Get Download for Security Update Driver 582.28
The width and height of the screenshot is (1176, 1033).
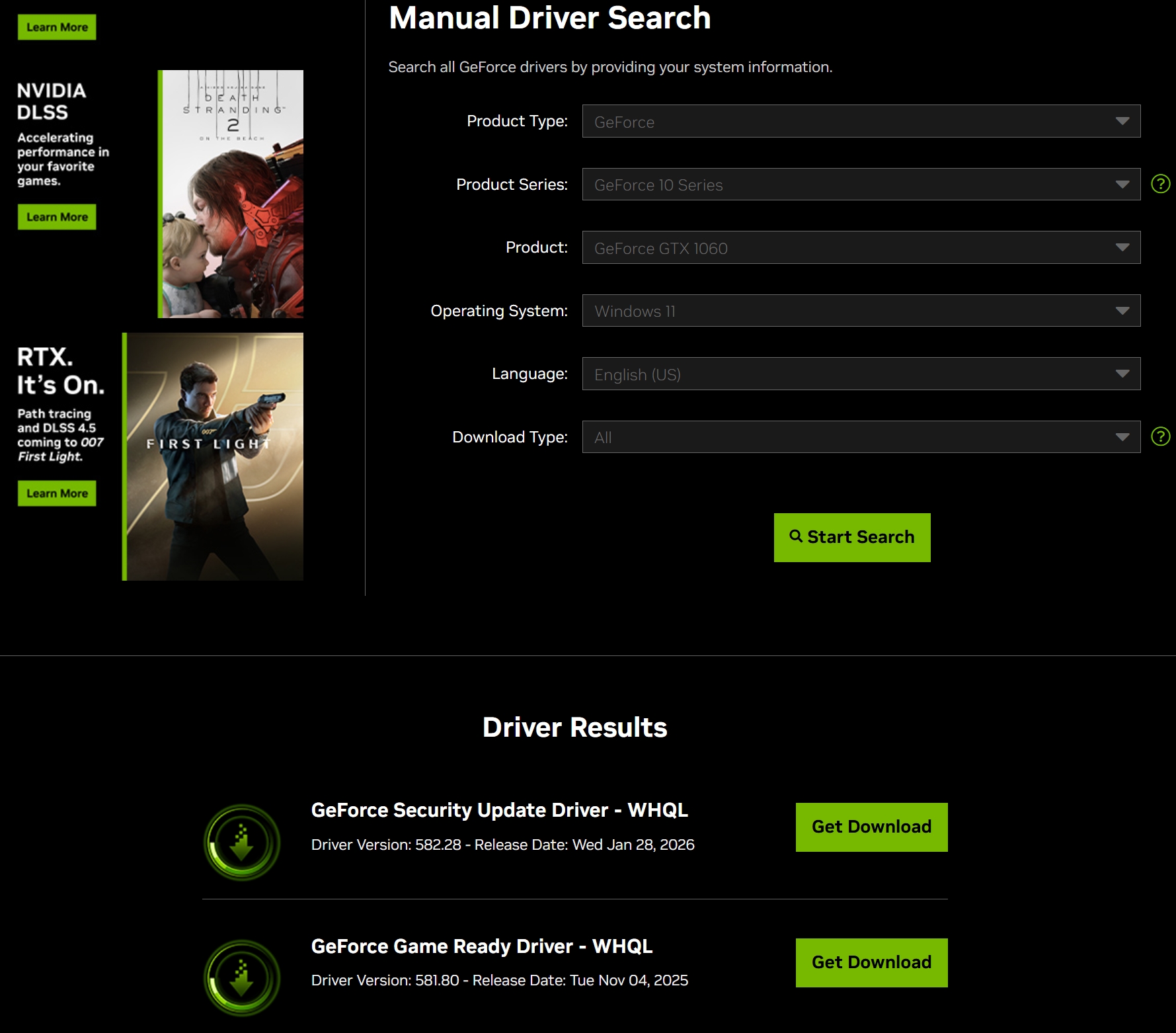coord(871,827)
